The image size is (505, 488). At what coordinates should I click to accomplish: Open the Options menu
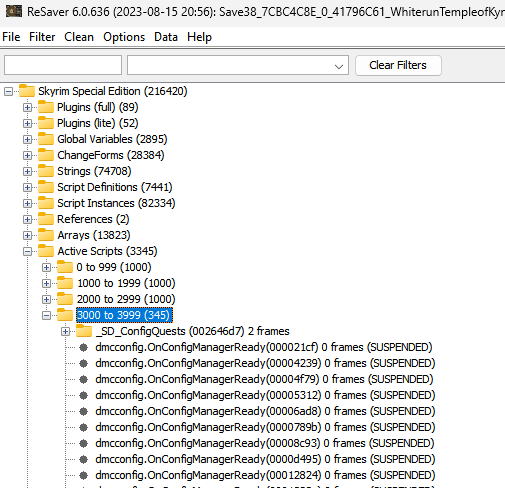(124, 37)
